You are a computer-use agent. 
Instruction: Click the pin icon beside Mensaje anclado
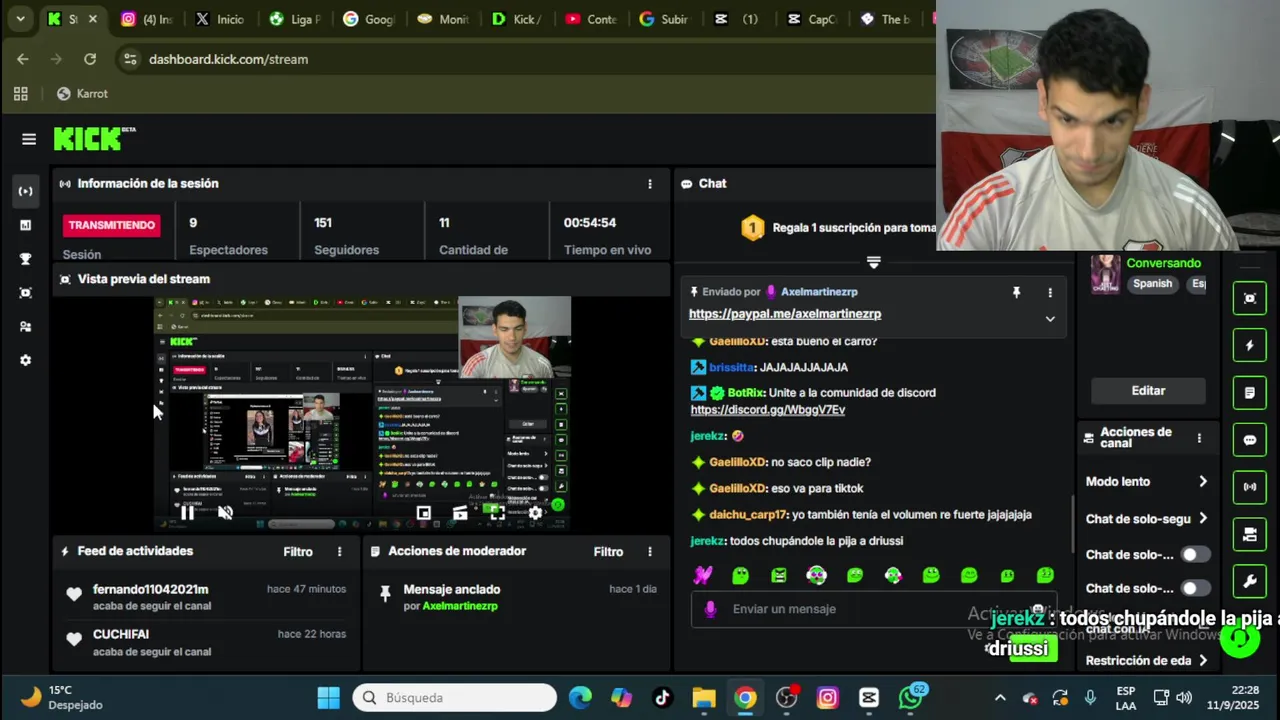point(385,594)
